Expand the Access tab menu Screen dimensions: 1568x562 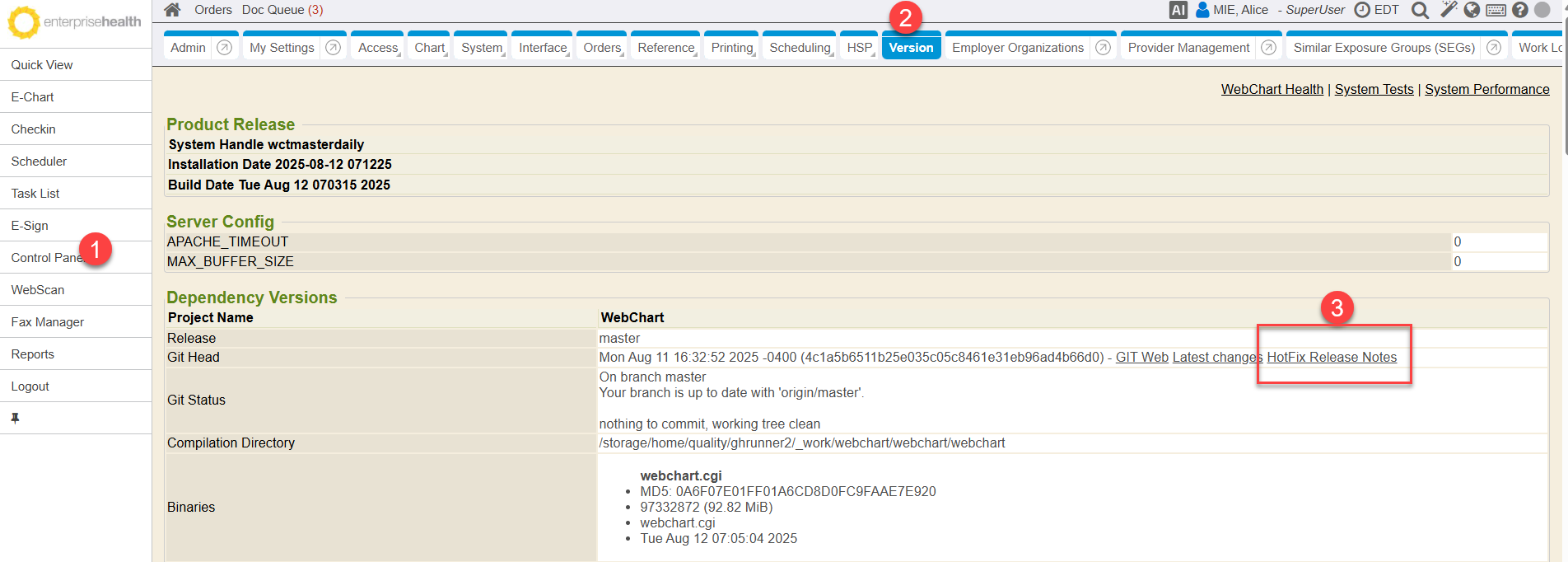point(377,48)
